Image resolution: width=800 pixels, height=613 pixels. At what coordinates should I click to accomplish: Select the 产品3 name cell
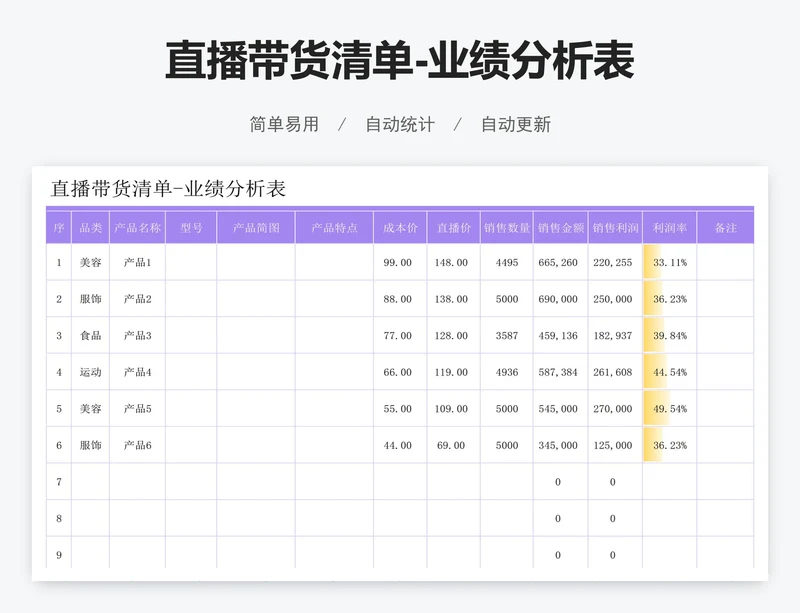137,336
